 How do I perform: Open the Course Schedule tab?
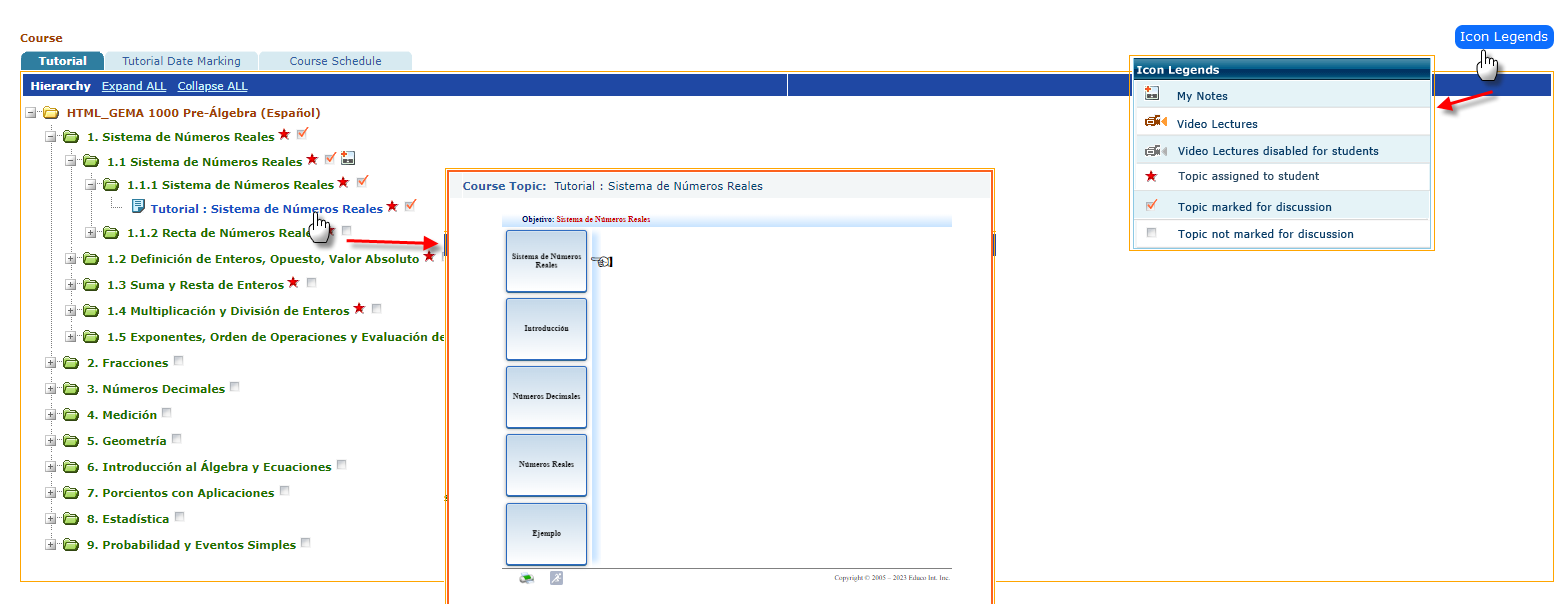pos(335,61)
